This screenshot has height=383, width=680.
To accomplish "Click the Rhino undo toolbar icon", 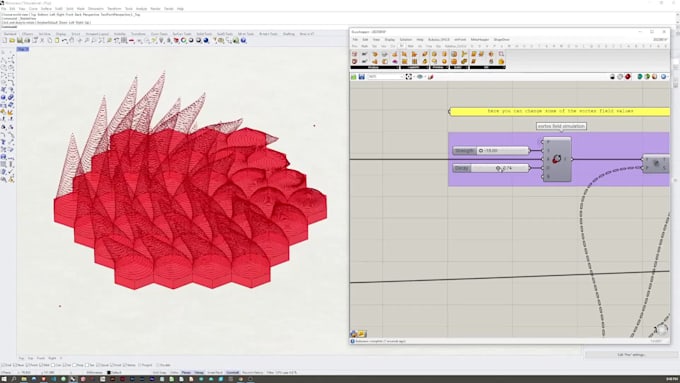I will click(64, 40).
